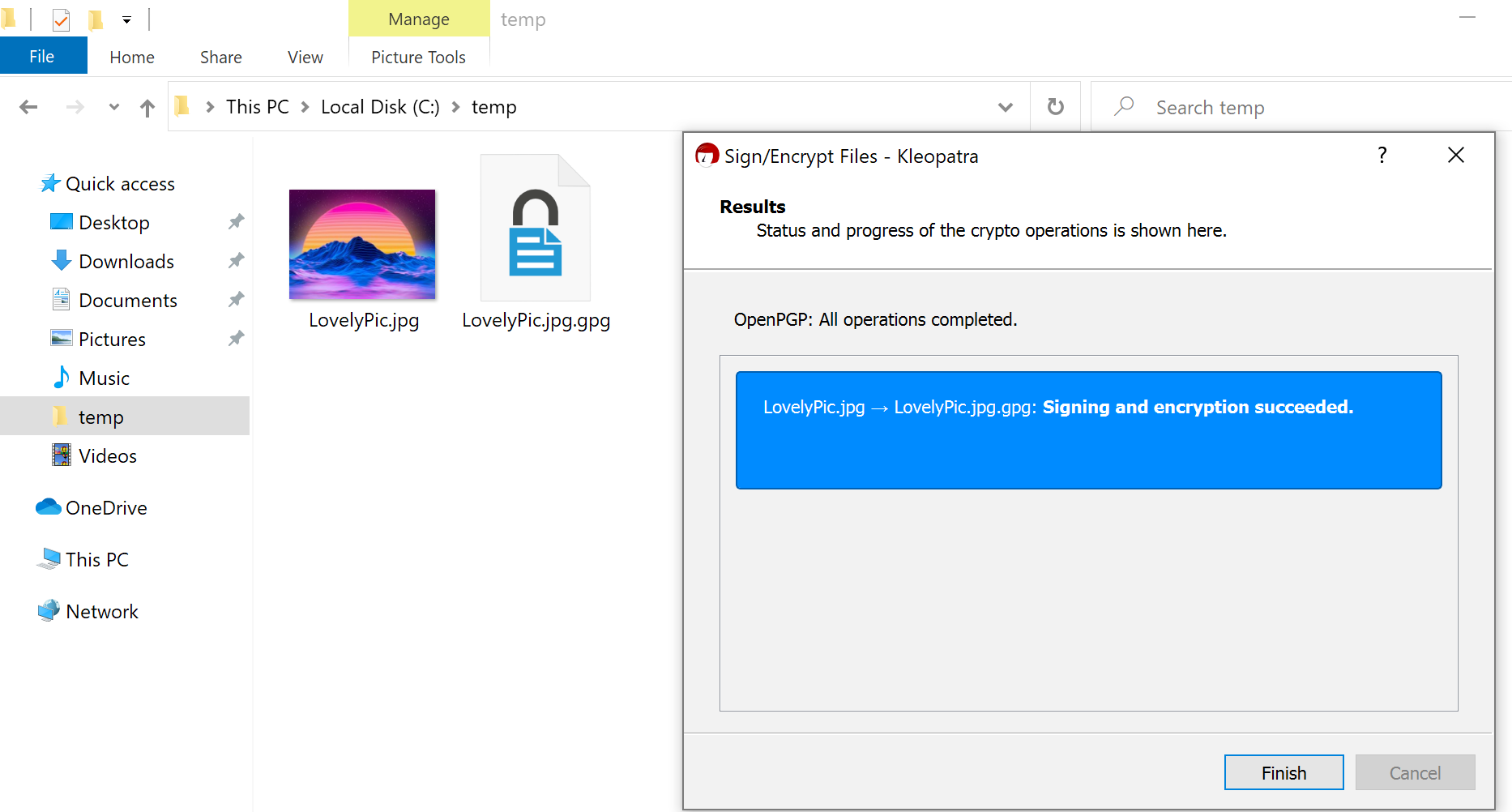Click the Downloads arrow icon in sidebar
The height and width of the screenshot is (812, 1512).
coord(62,260)
